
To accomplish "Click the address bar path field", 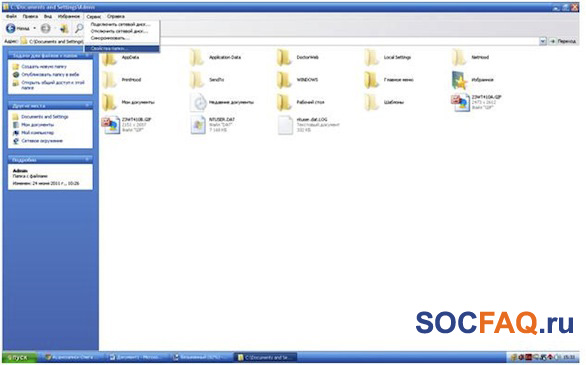I will pyautogui.click(x=280, y=41).
